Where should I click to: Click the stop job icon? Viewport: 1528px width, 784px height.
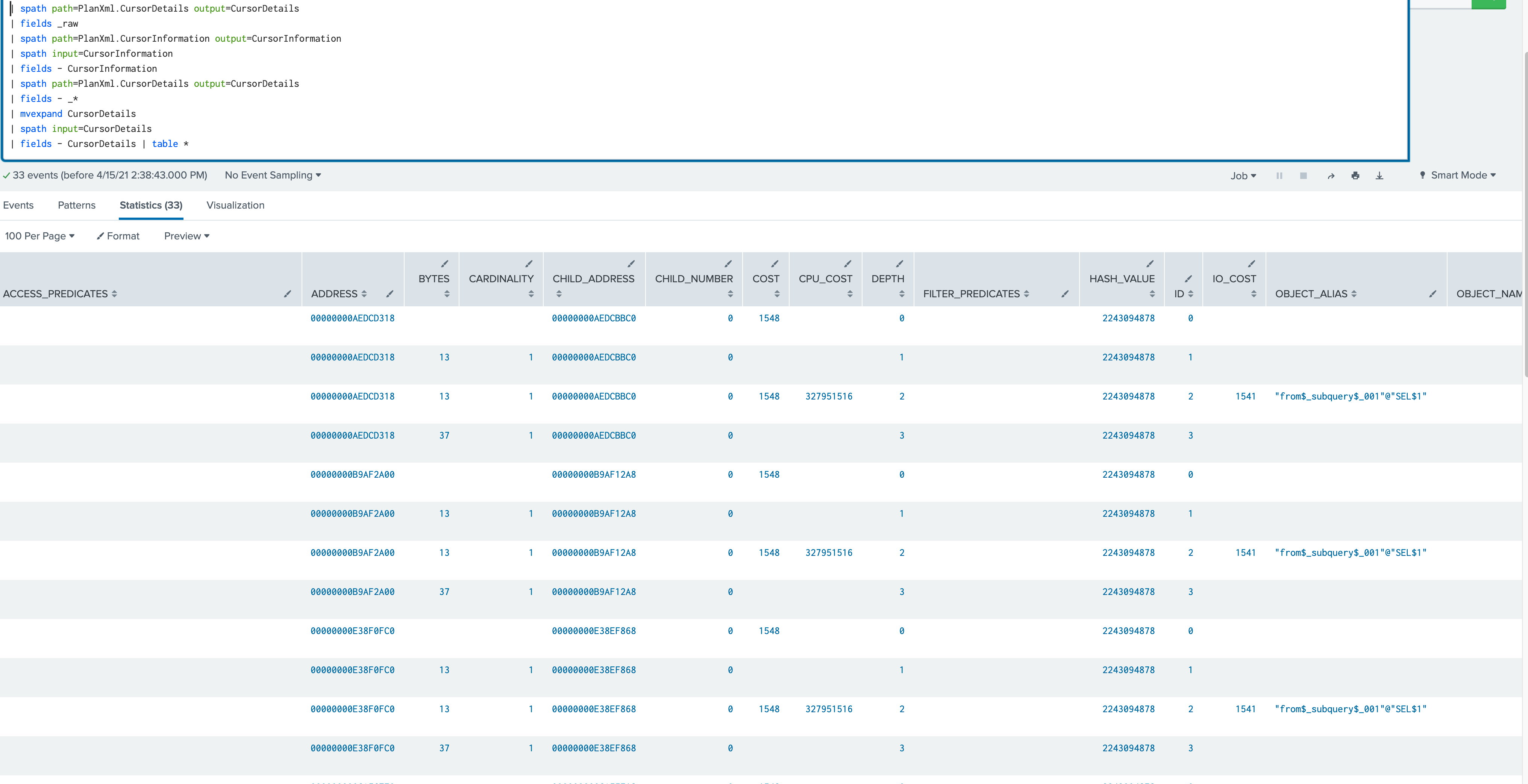(x=1303, y=176)
